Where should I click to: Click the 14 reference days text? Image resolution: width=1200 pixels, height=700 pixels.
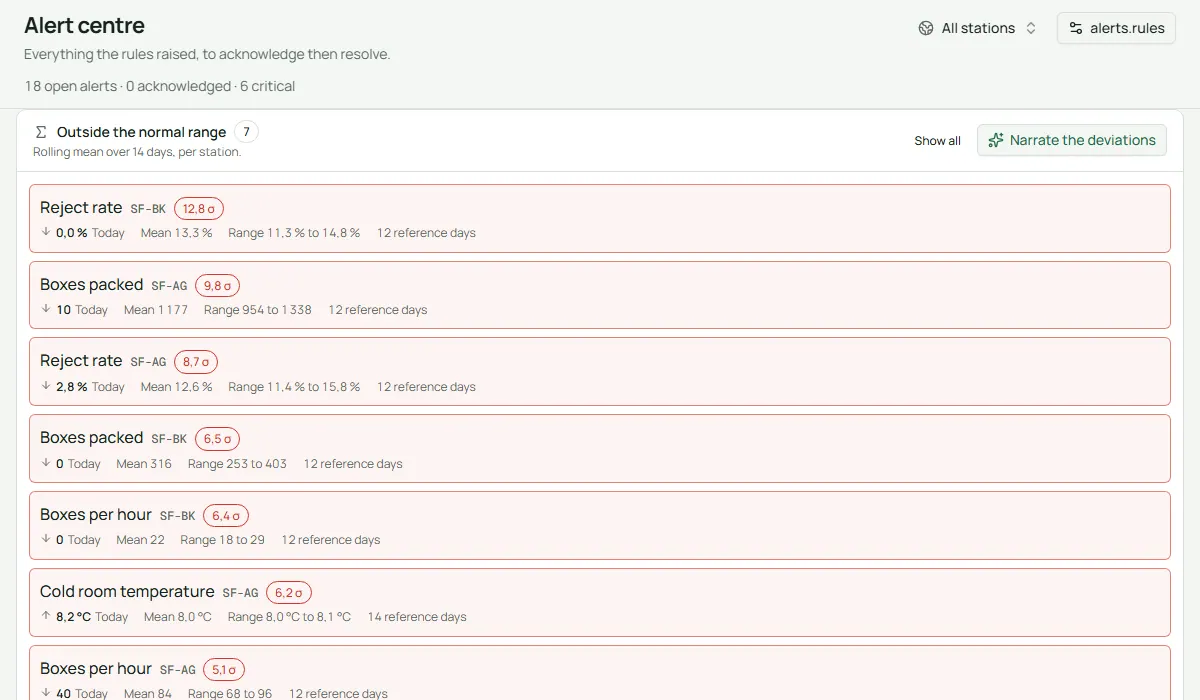click(x=417, y=617)
